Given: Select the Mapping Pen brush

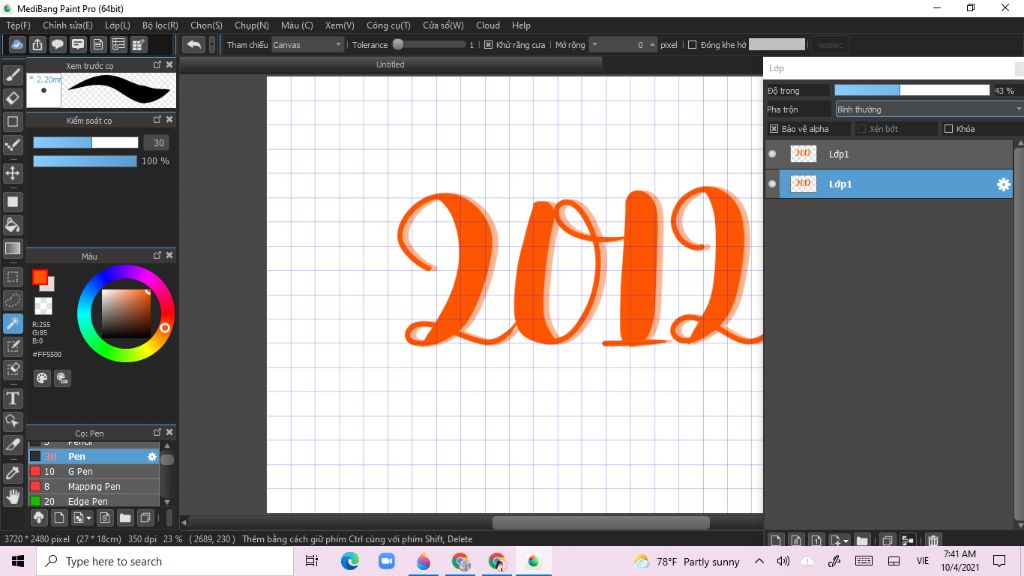Looking at the screenshot, I should [93, 487].
